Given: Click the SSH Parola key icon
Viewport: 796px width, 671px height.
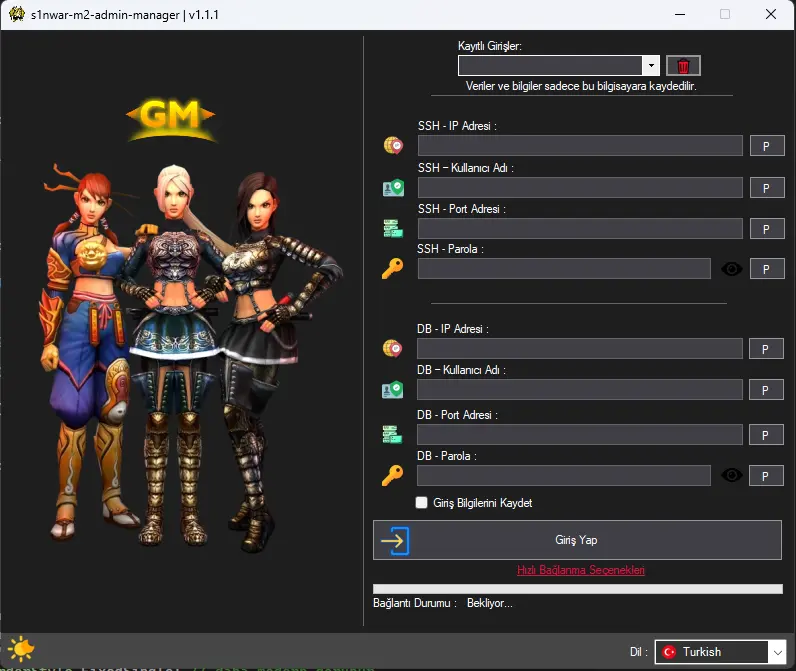Looking at the screenshot, I should pos(392,268).
